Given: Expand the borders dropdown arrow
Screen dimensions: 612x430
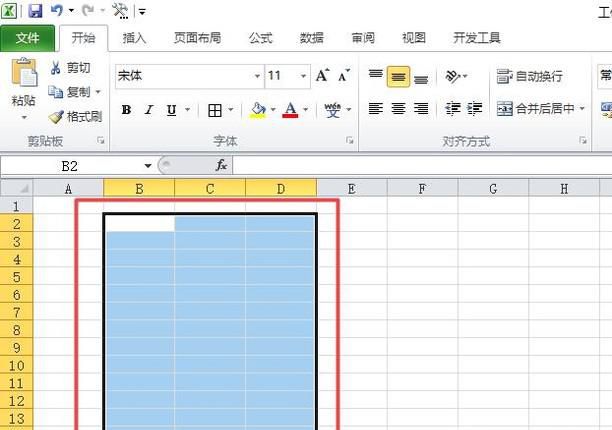Looking at the screenshot, I should click(231, 110).
